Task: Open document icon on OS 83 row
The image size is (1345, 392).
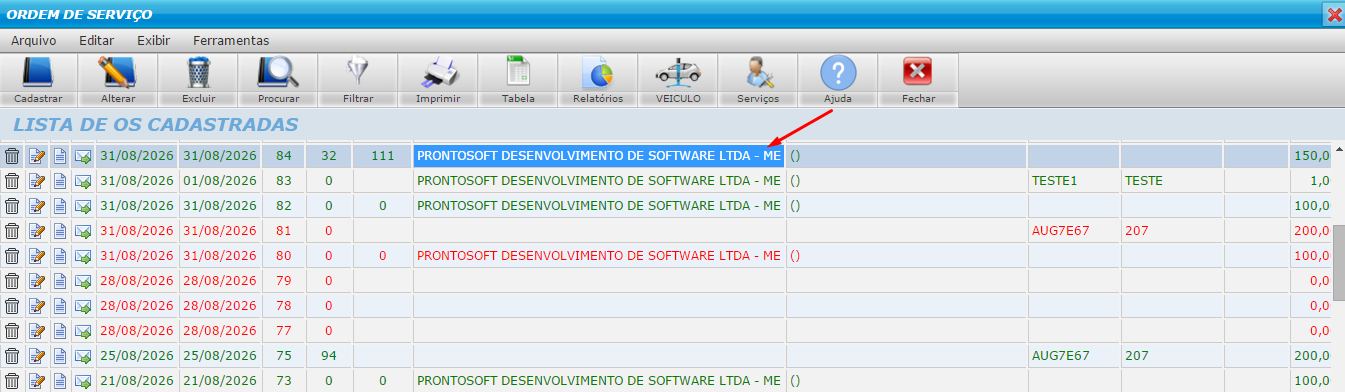Action: (x=60, y=181)
